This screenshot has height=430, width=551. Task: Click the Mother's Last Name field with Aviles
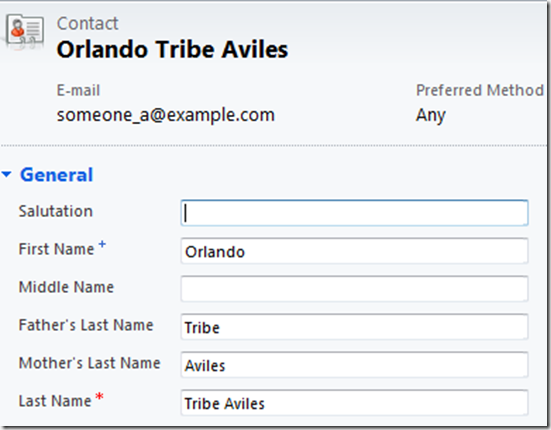tap(354, 365)
